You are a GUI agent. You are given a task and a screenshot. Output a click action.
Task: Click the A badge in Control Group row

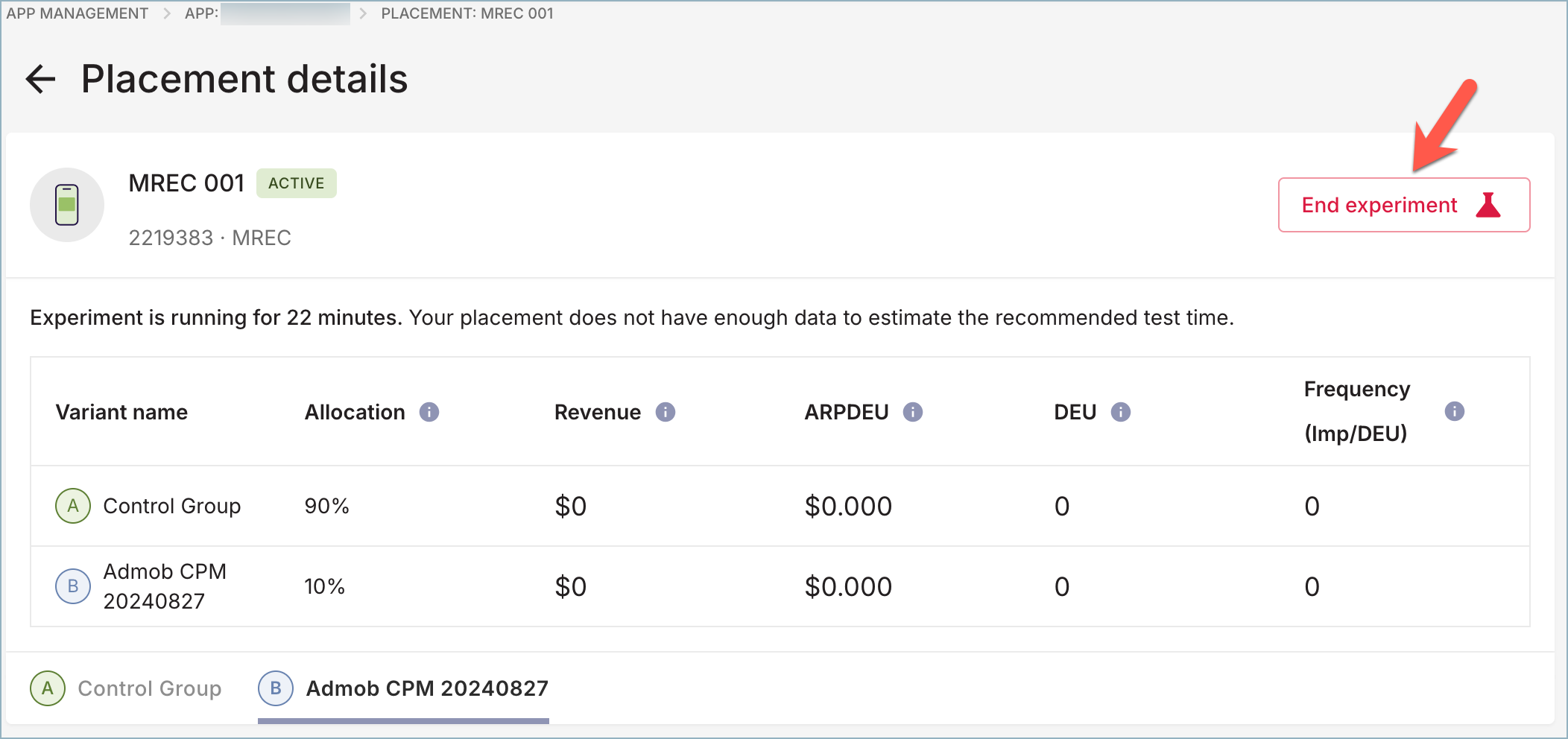coord(73,506)
